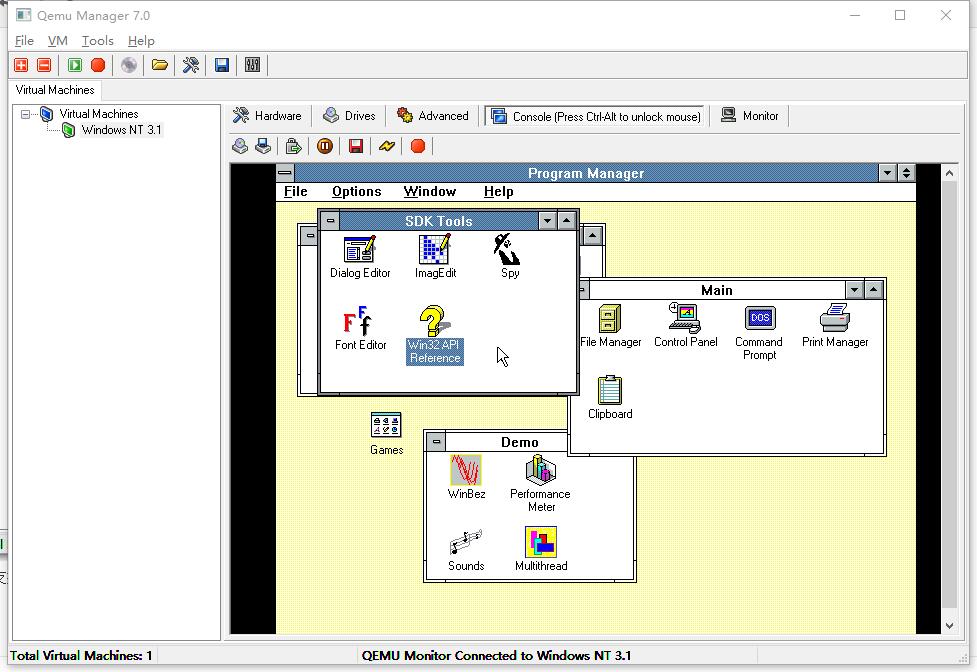
Task: Select the Virtual Machines side panel tab
Action: (55, 90)
